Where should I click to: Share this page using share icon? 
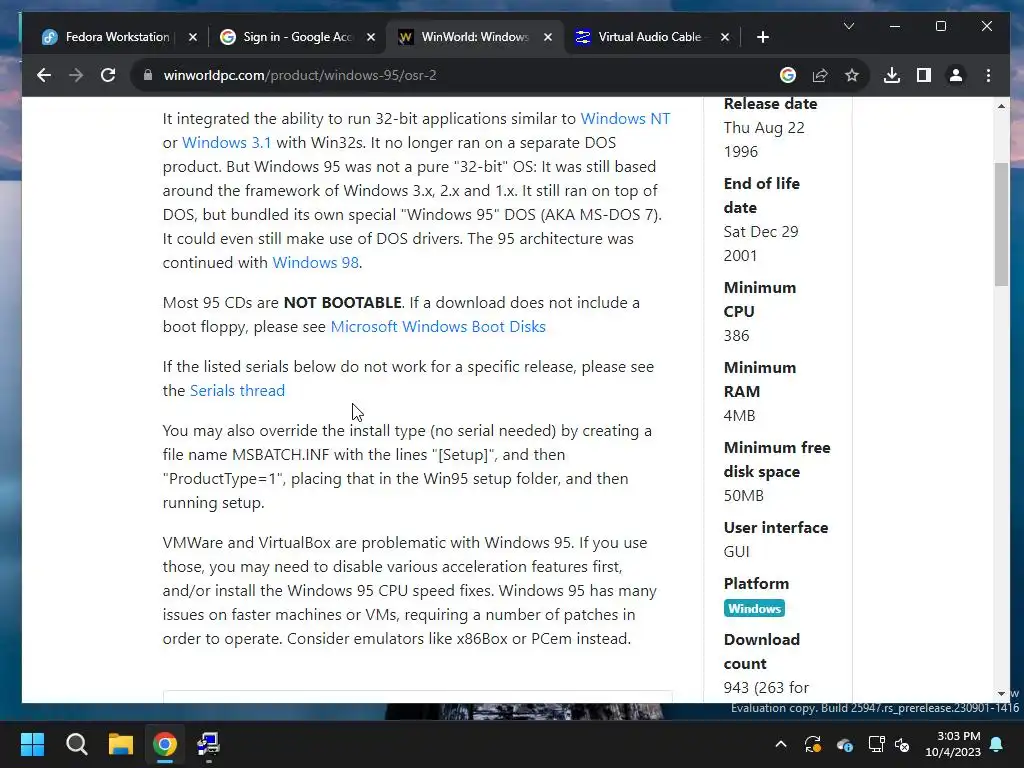tap(820, 75)
